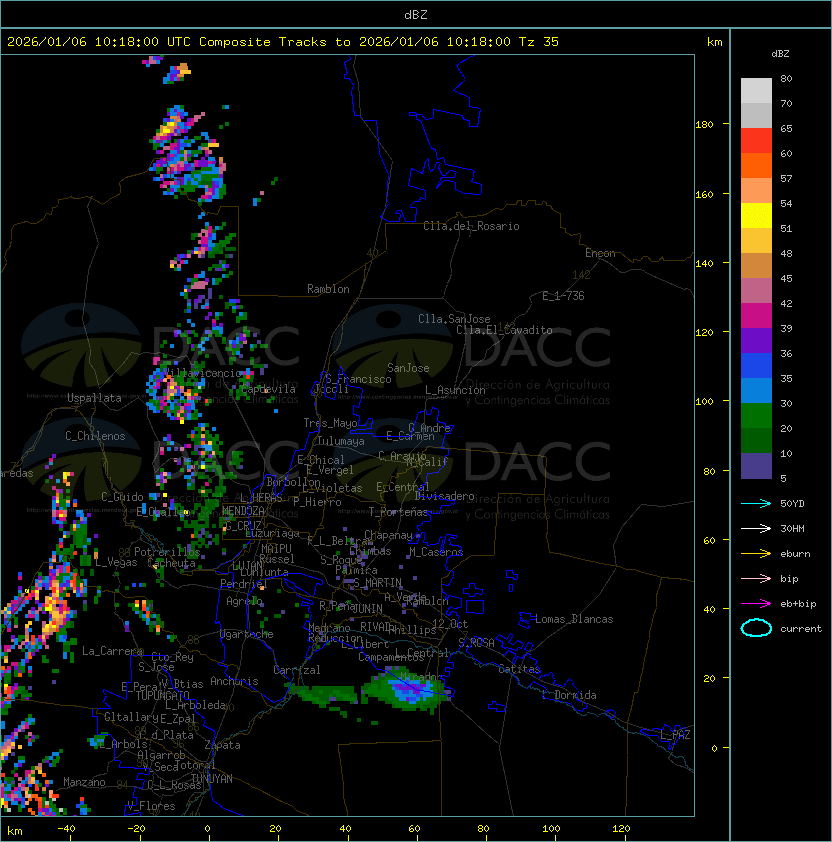This screenshot has width=832, height=842.
Task: Select the light blue 30-35 dBZ swatch
Action: (756, 391)
